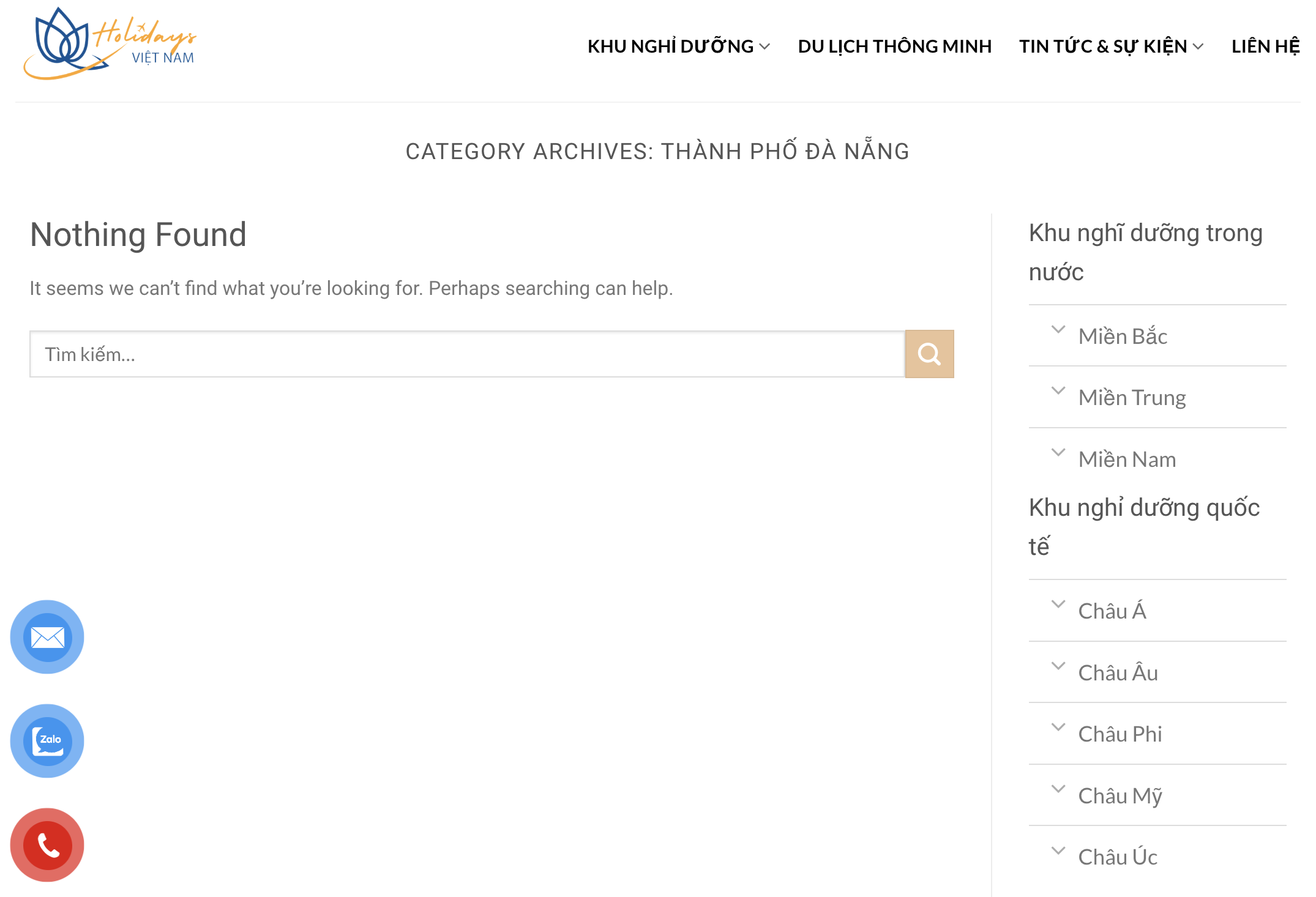The image size is (1316, 897).
Task: Open the Châu Úc category link
Action: tap(1117, 857)
